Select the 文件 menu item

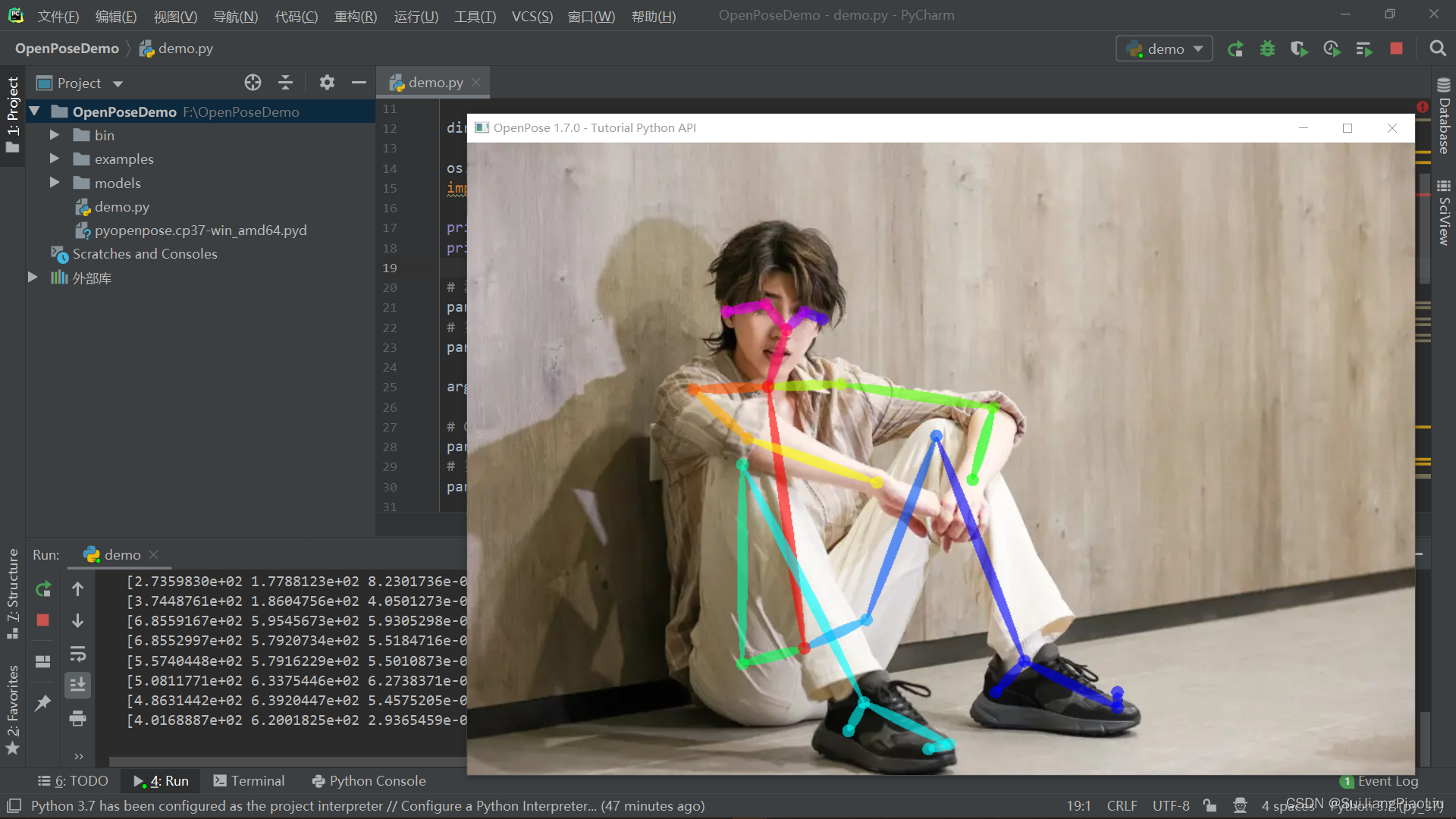tap(55, 15)
